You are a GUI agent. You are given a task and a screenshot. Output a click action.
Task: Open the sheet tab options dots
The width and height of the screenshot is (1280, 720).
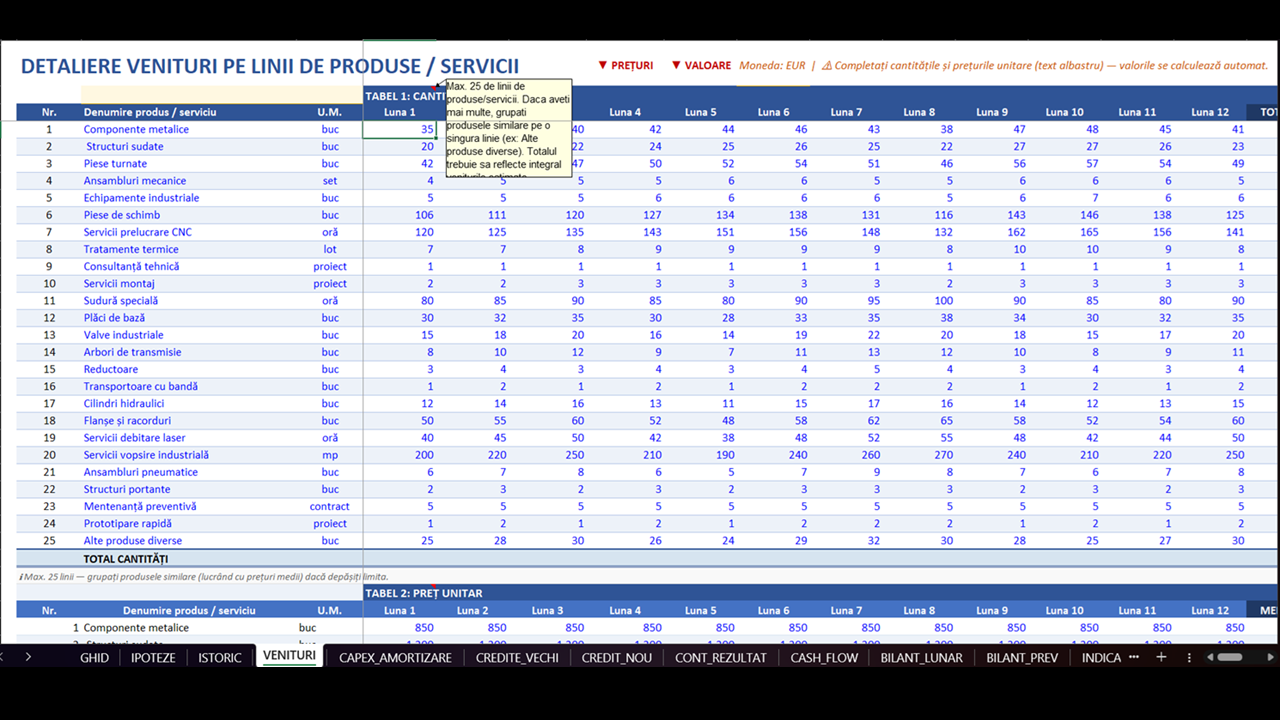[1189, 658]
